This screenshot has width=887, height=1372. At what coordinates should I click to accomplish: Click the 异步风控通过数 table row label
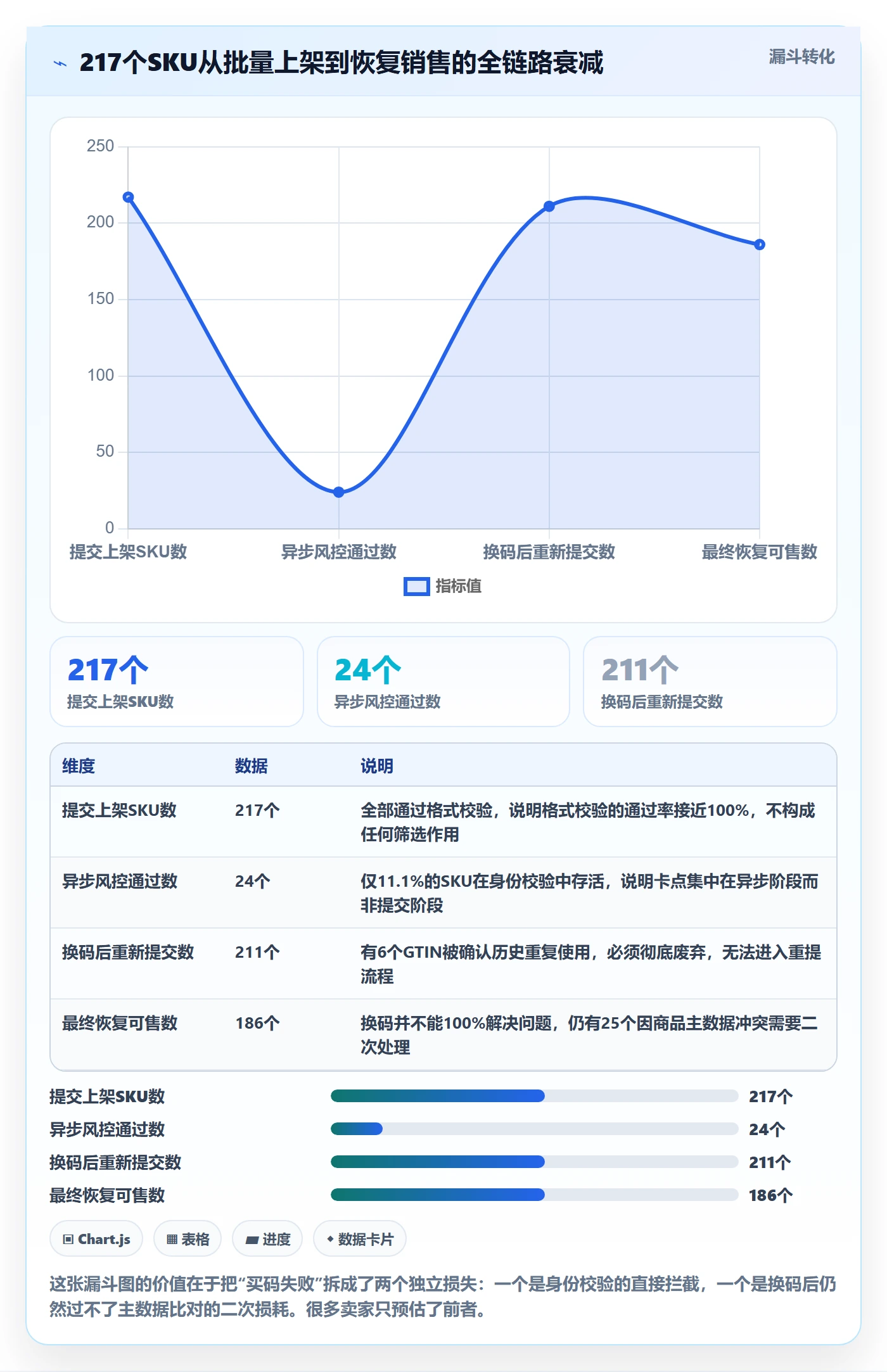coord(120,881)
